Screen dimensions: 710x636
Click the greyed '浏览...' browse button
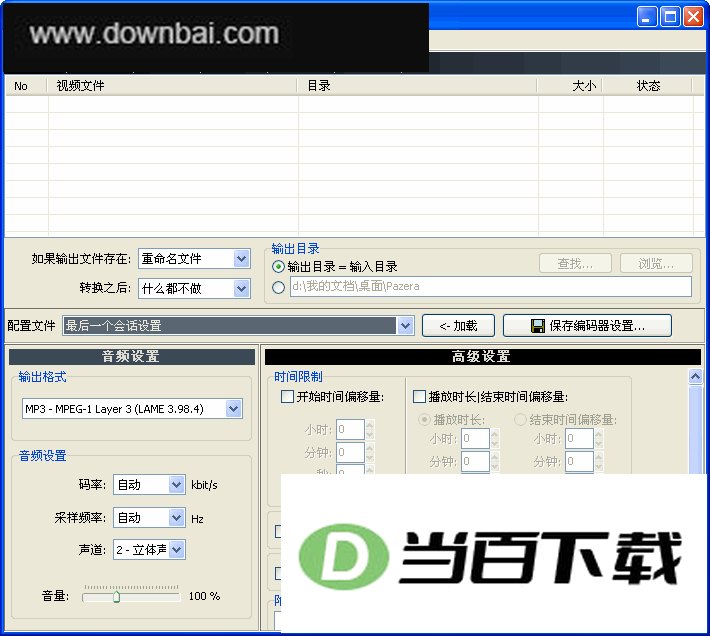coord(656,263)
